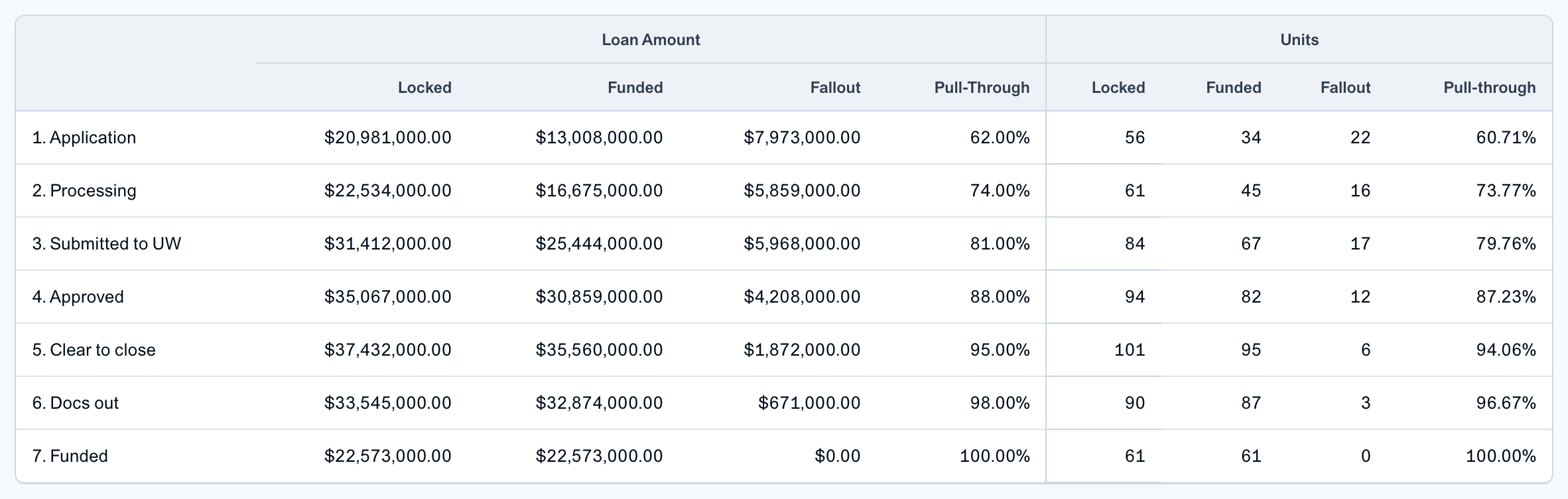
Task: Click the $1,872,000.00 fallout amount
Action: [802, 350]
